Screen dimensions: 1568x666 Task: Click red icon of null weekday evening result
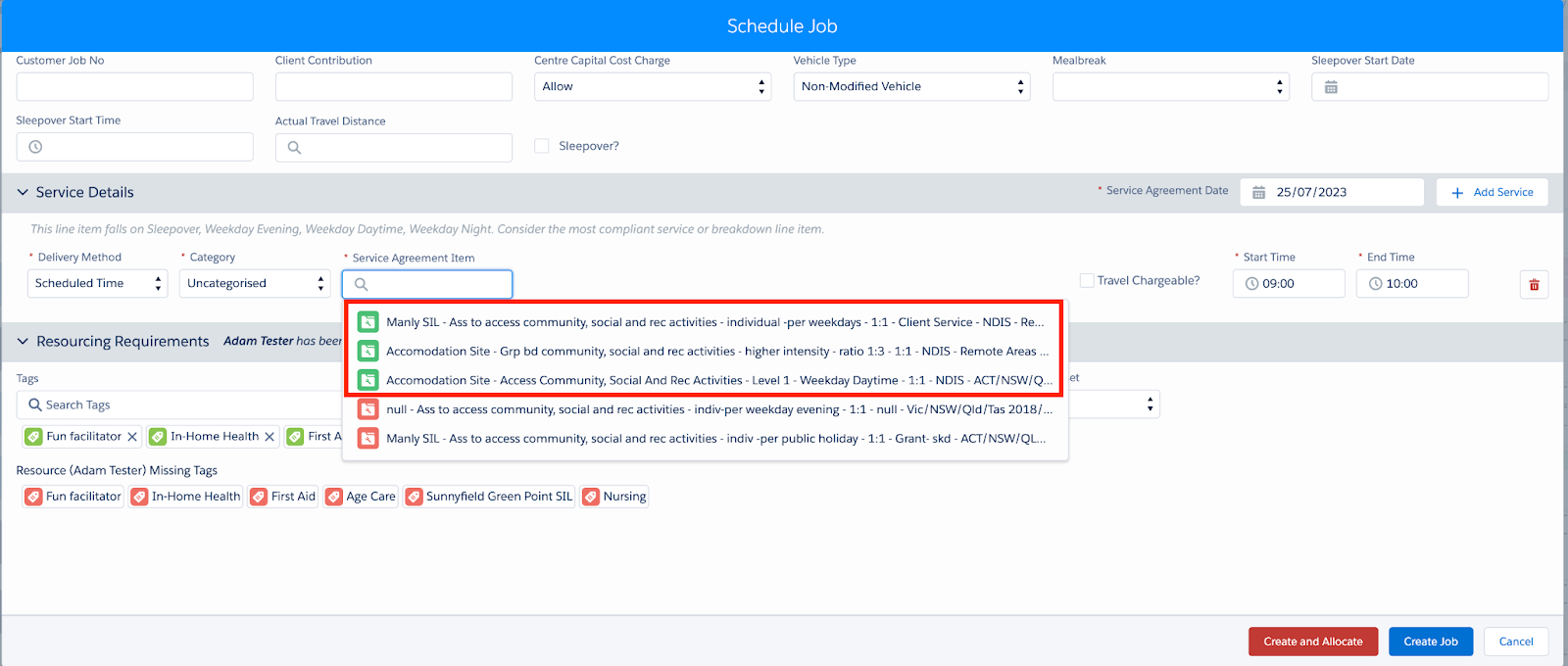click(x=367, y=409)
